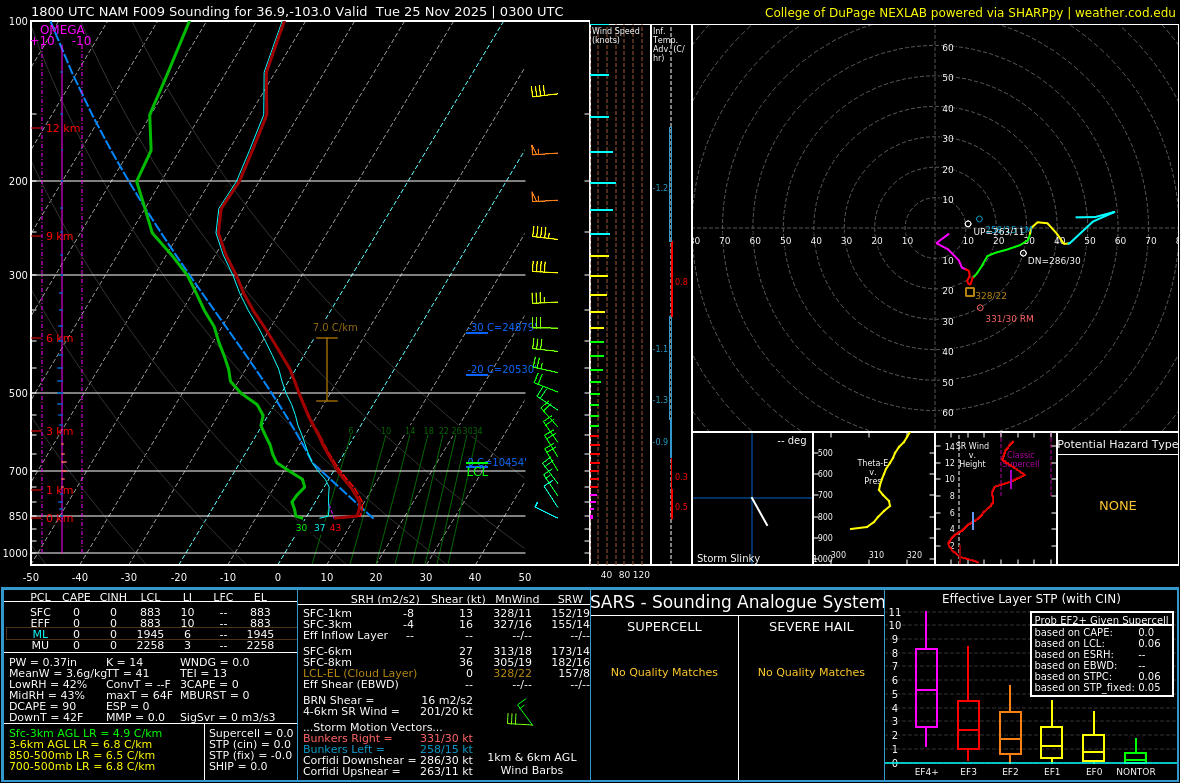Open the weather.cod.edu credit text
This screenshot has height=783, width=1180.
click(1125, 13)
